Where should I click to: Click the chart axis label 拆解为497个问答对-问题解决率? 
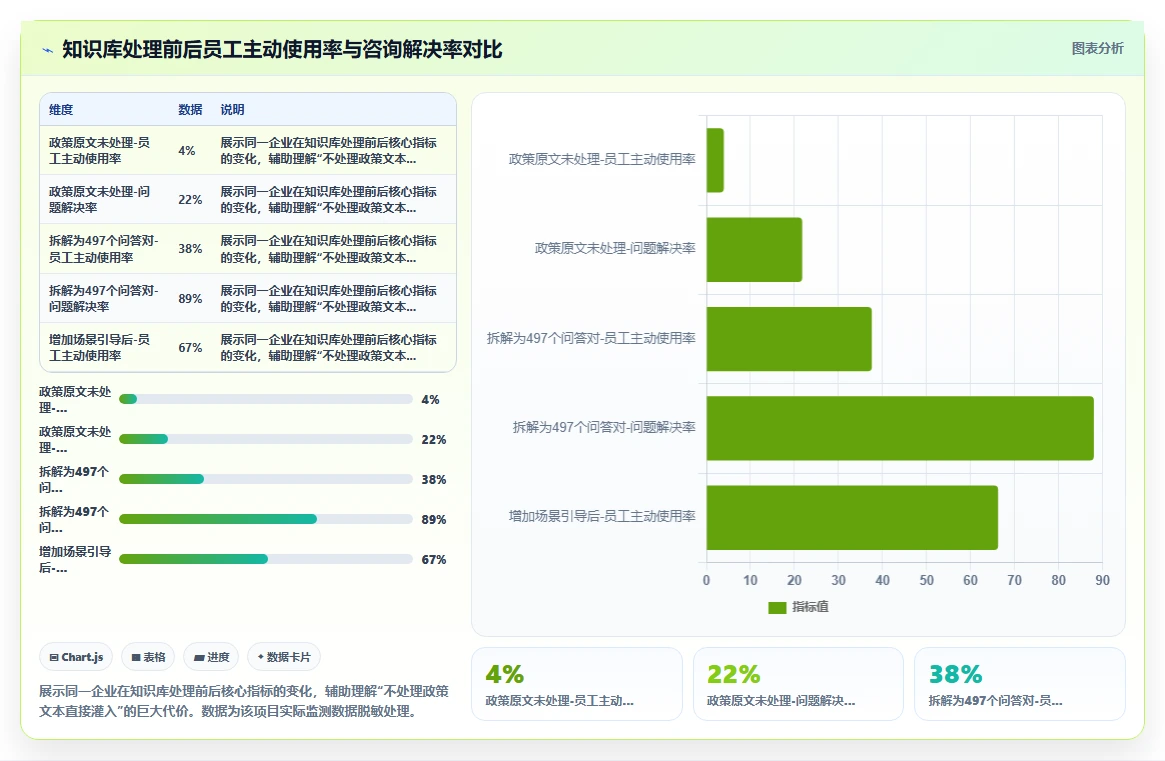604,427
